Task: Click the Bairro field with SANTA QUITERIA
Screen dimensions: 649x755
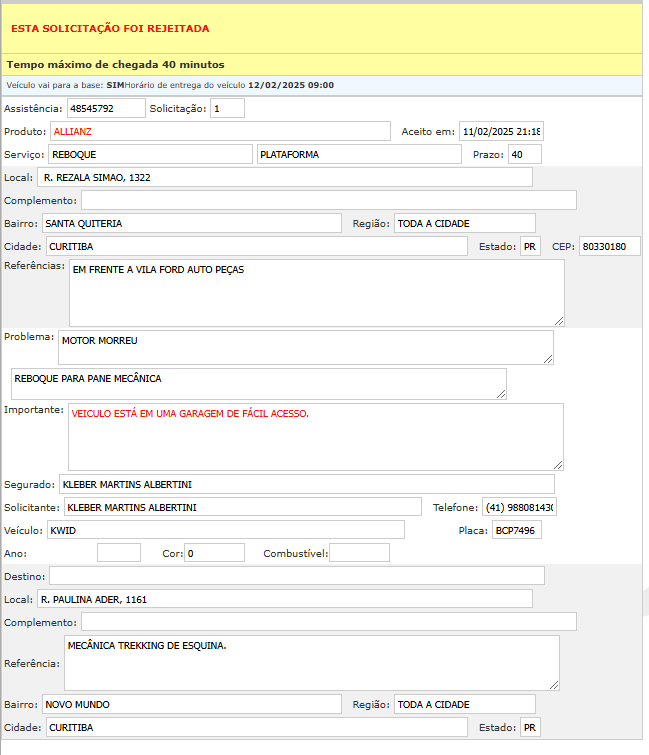Action: click(x=191, y=223)
